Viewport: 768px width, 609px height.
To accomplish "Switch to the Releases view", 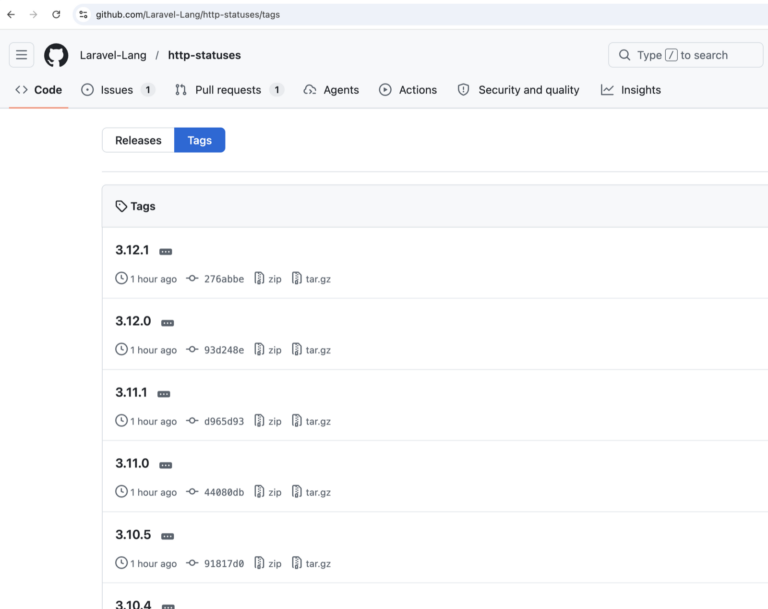I will coord(138,140).
